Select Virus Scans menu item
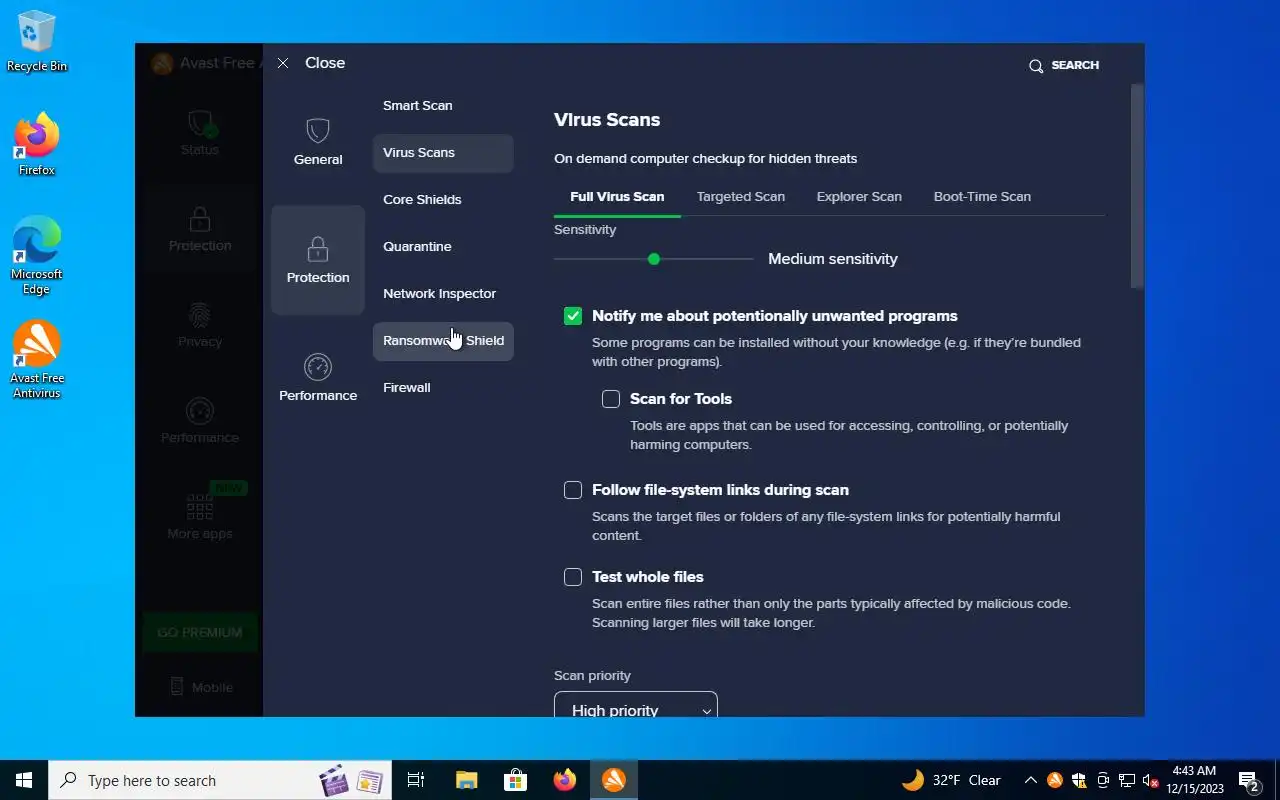1280x800 pixels. coord(443,153)
